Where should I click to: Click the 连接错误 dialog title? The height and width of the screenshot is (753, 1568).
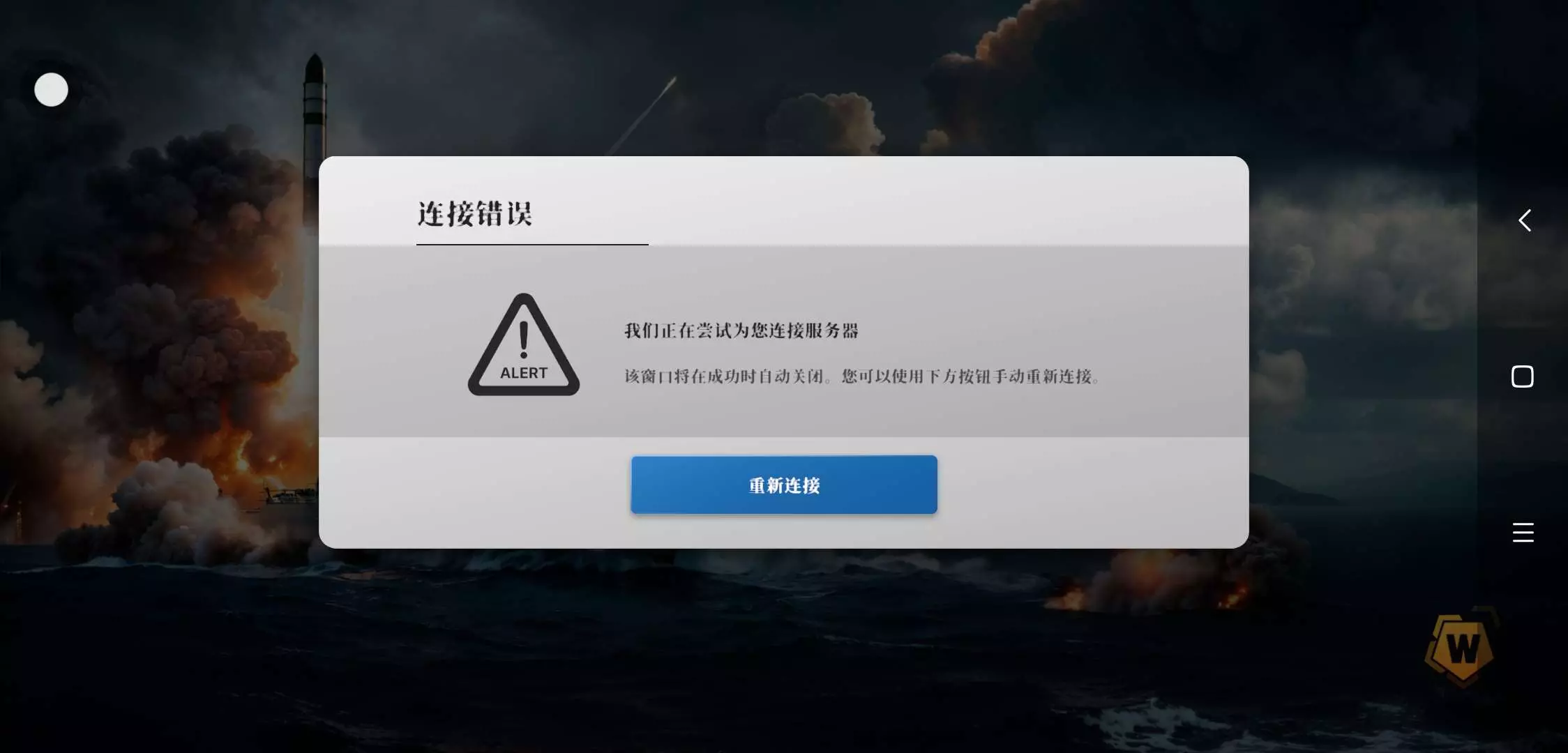475,213
